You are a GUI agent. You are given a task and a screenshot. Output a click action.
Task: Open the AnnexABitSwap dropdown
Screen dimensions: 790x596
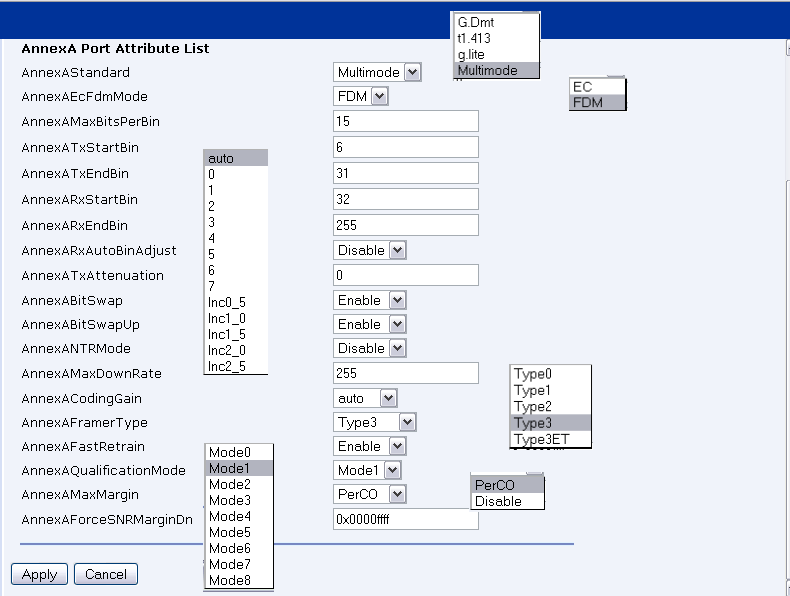coord(369,300)
